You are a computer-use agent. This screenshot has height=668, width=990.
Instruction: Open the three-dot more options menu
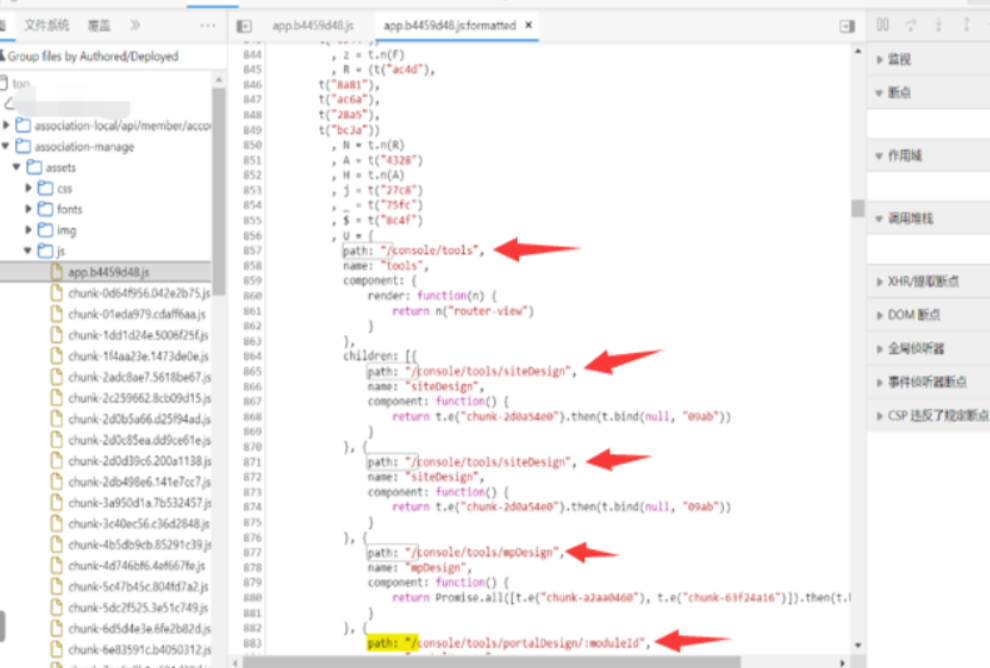click(207, 25)
